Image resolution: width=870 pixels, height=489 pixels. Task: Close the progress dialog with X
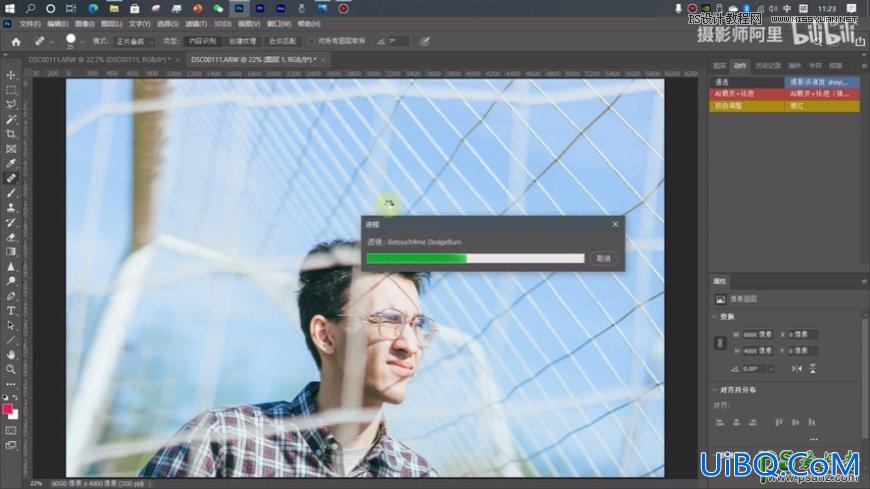point(615,224)
